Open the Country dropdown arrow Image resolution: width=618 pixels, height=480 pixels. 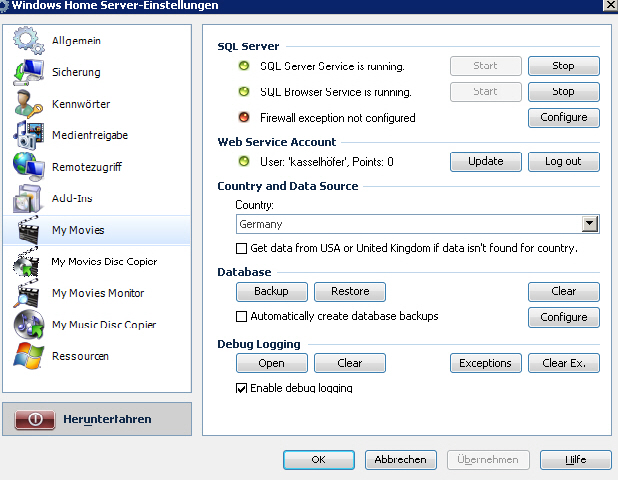click(590, 224)
